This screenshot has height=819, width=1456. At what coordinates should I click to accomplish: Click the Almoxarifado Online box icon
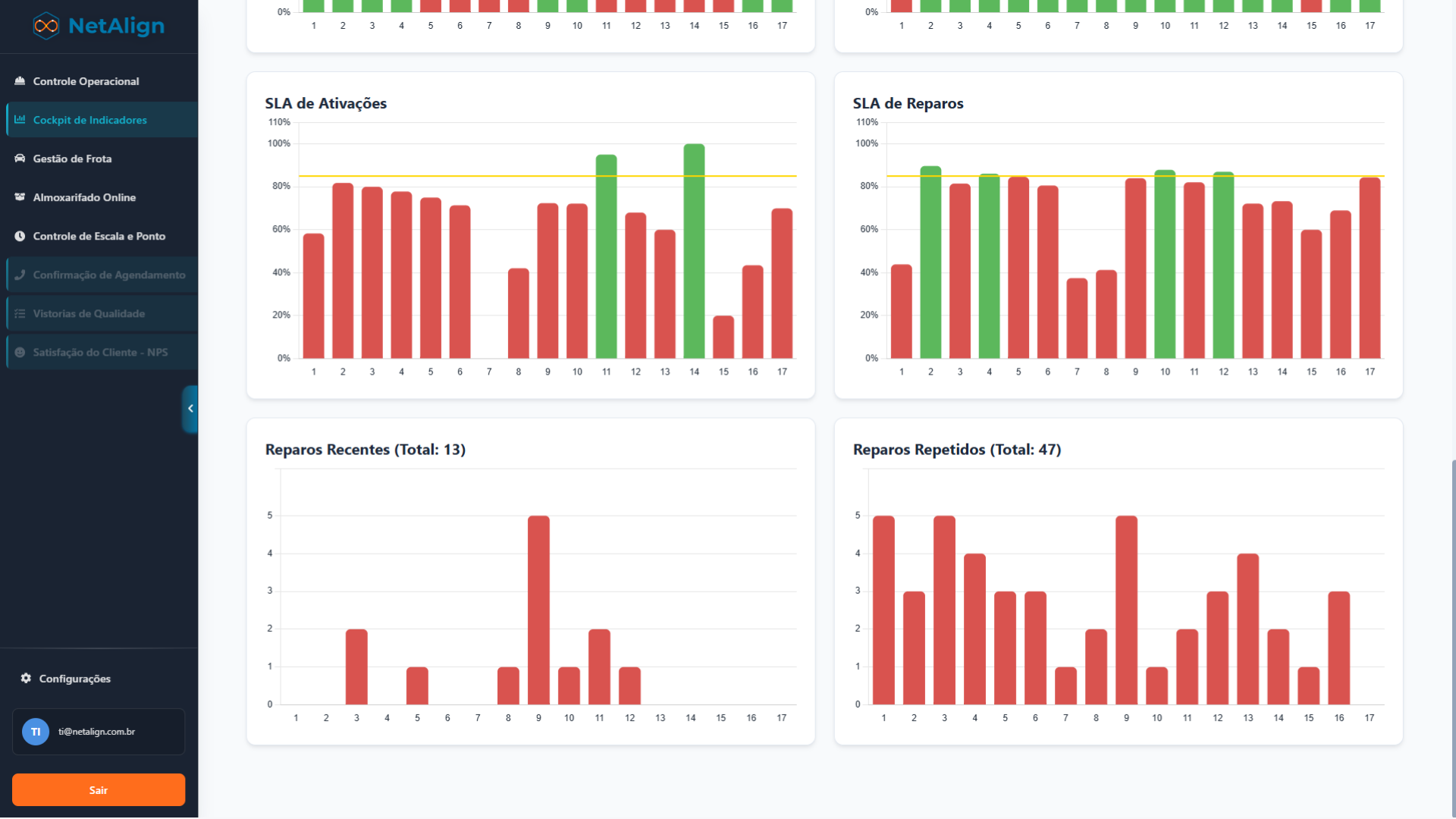click(x=20, y=197)
